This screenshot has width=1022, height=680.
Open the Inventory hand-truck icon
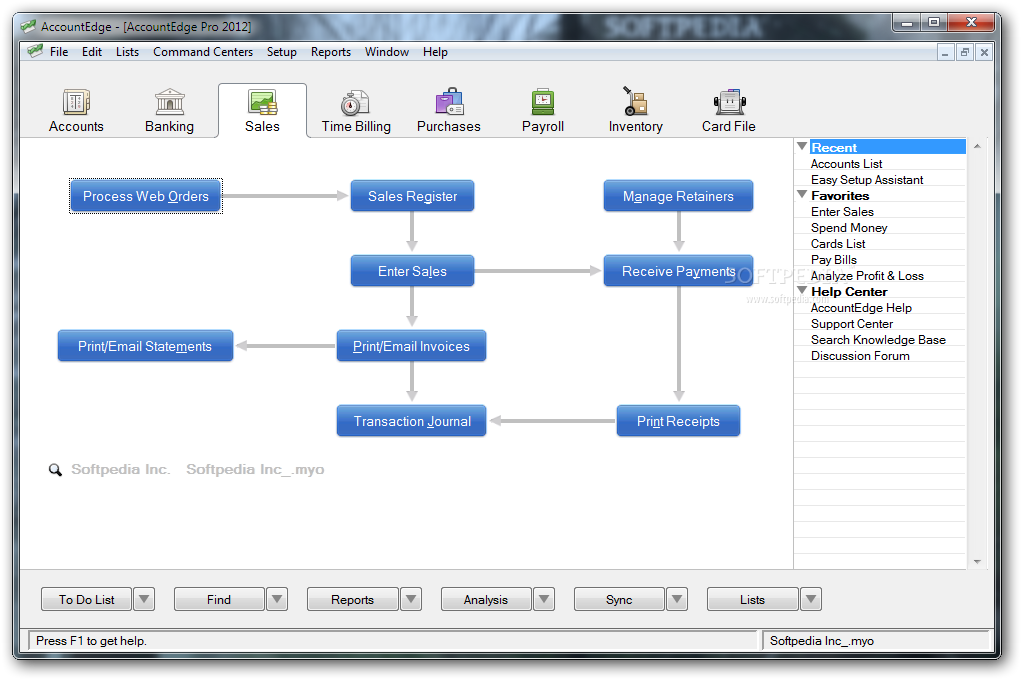point(635,101)
